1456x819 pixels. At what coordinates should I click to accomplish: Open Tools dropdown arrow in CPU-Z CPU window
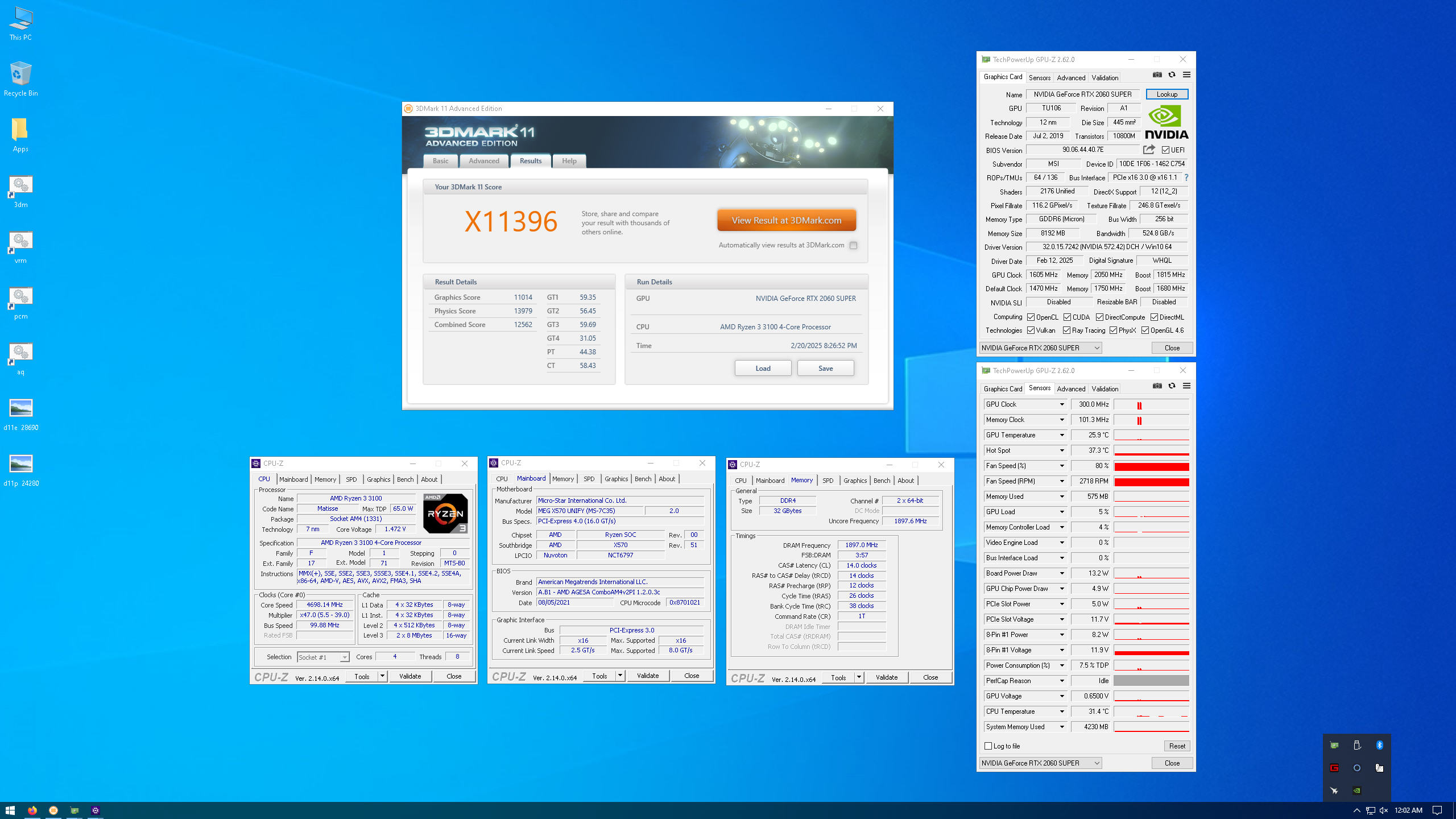382,676
